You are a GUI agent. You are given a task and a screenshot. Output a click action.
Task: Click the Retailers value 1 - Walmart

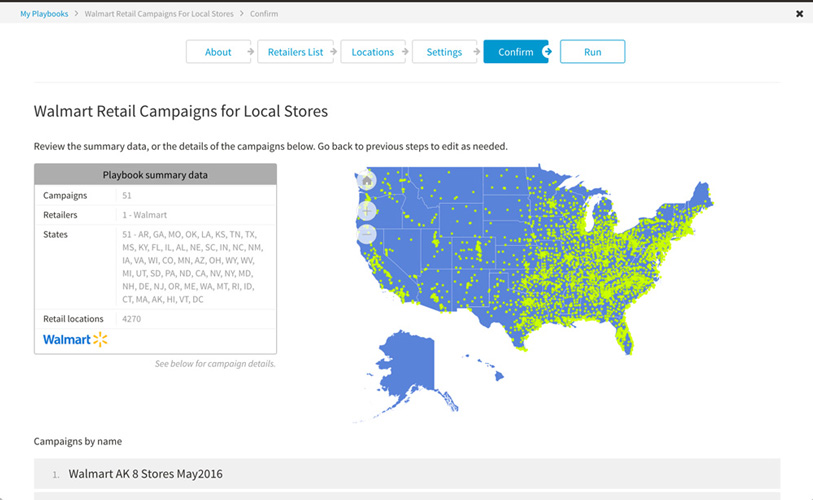click(x=145, y=215)
